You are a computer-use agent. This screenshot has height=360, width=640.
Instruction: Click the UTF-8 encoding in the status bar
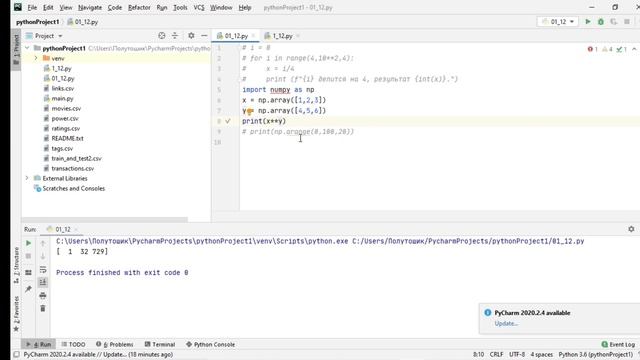(x=517, y=355)
